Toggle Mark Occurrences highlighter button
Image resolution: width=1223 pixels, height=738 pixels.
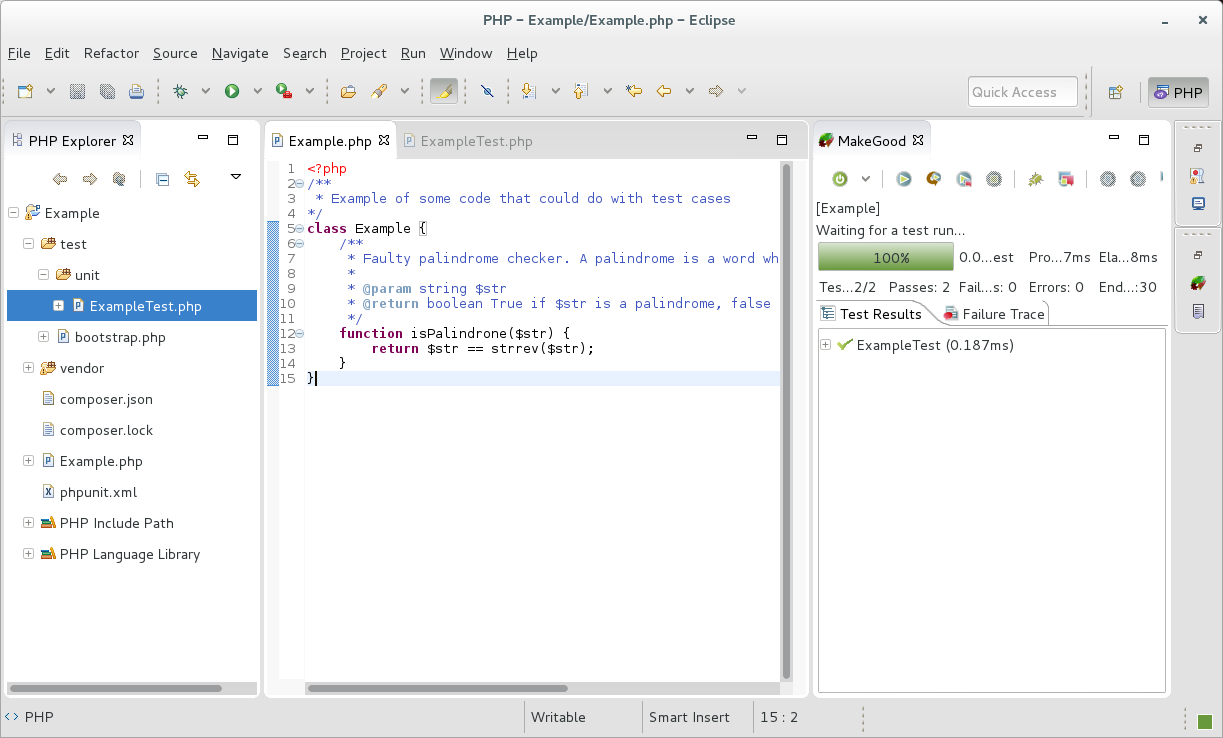pyautogui.click(x=444, y=91)
